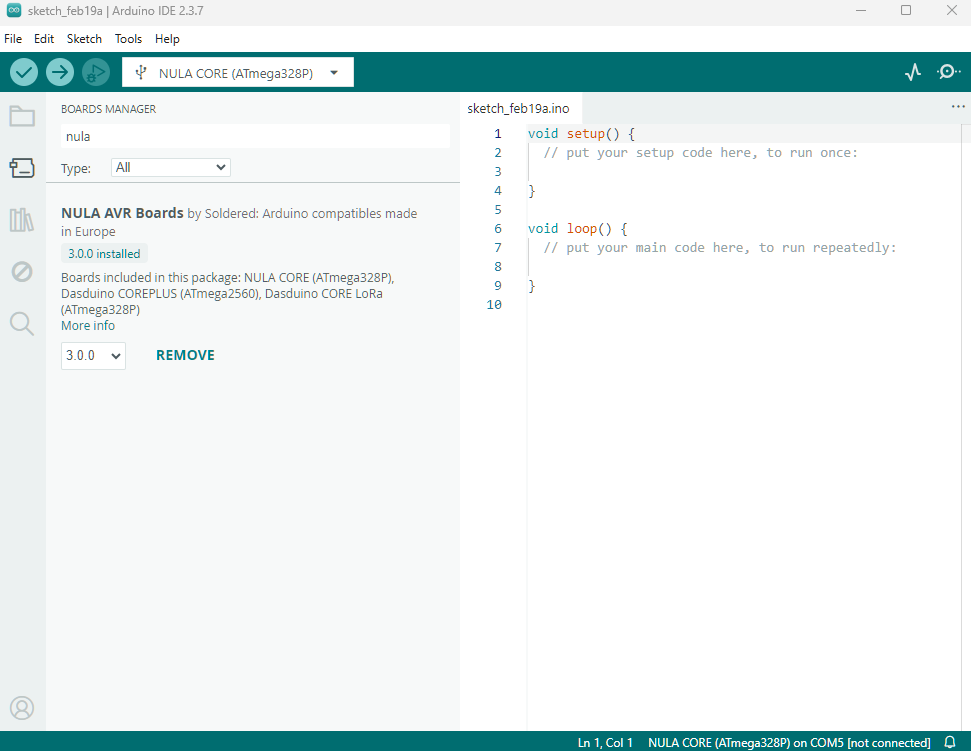Click the Verify checkmark button
Image resolution: width=971 pixels, height=751 pixels.
tap(24, 72)
